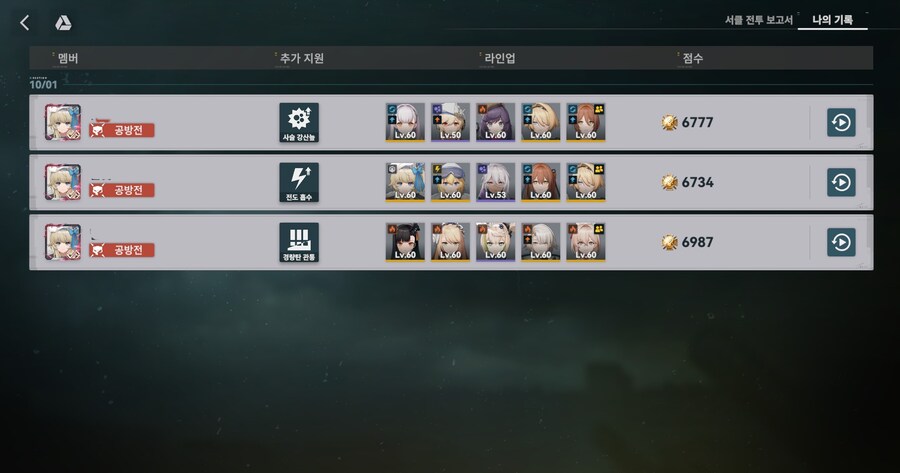This screenshot has width=900, height=473.
Task: Click the 공방전 badge in the first row
Action: (x=122, y=130)
